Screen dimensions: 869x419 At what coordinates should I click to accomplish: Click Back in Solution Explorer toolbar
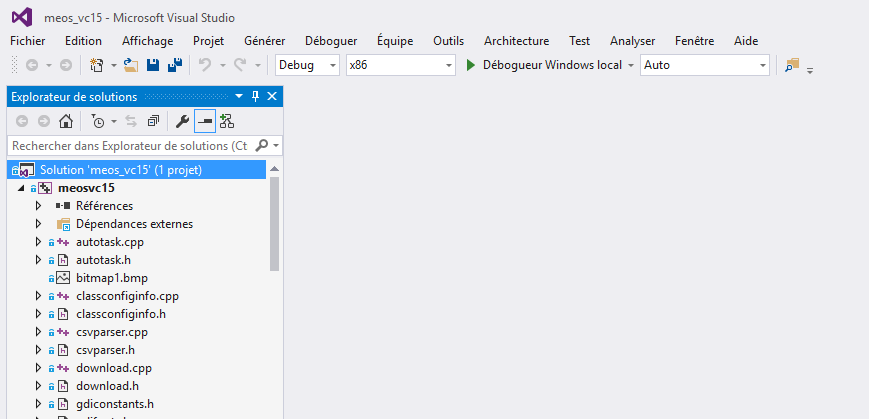pyautogui.click(x=22, y=121)
